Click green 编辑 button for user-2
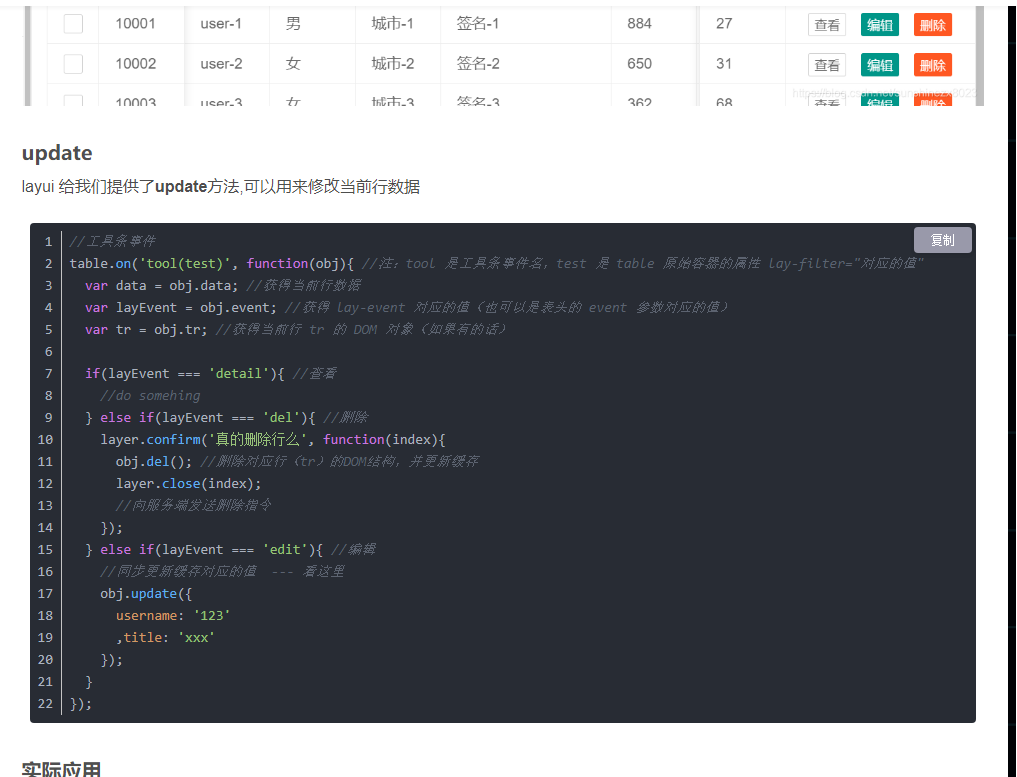The image size is (1017, 777). point(879,65)
